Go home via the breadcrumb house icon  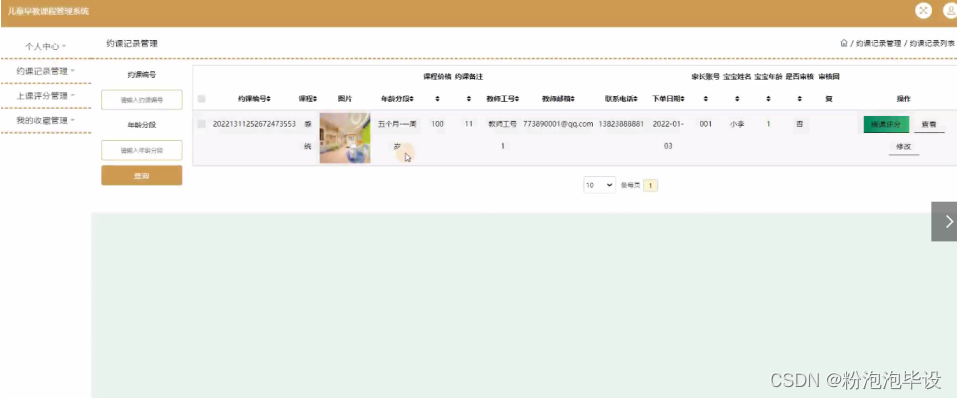point(844,43)
